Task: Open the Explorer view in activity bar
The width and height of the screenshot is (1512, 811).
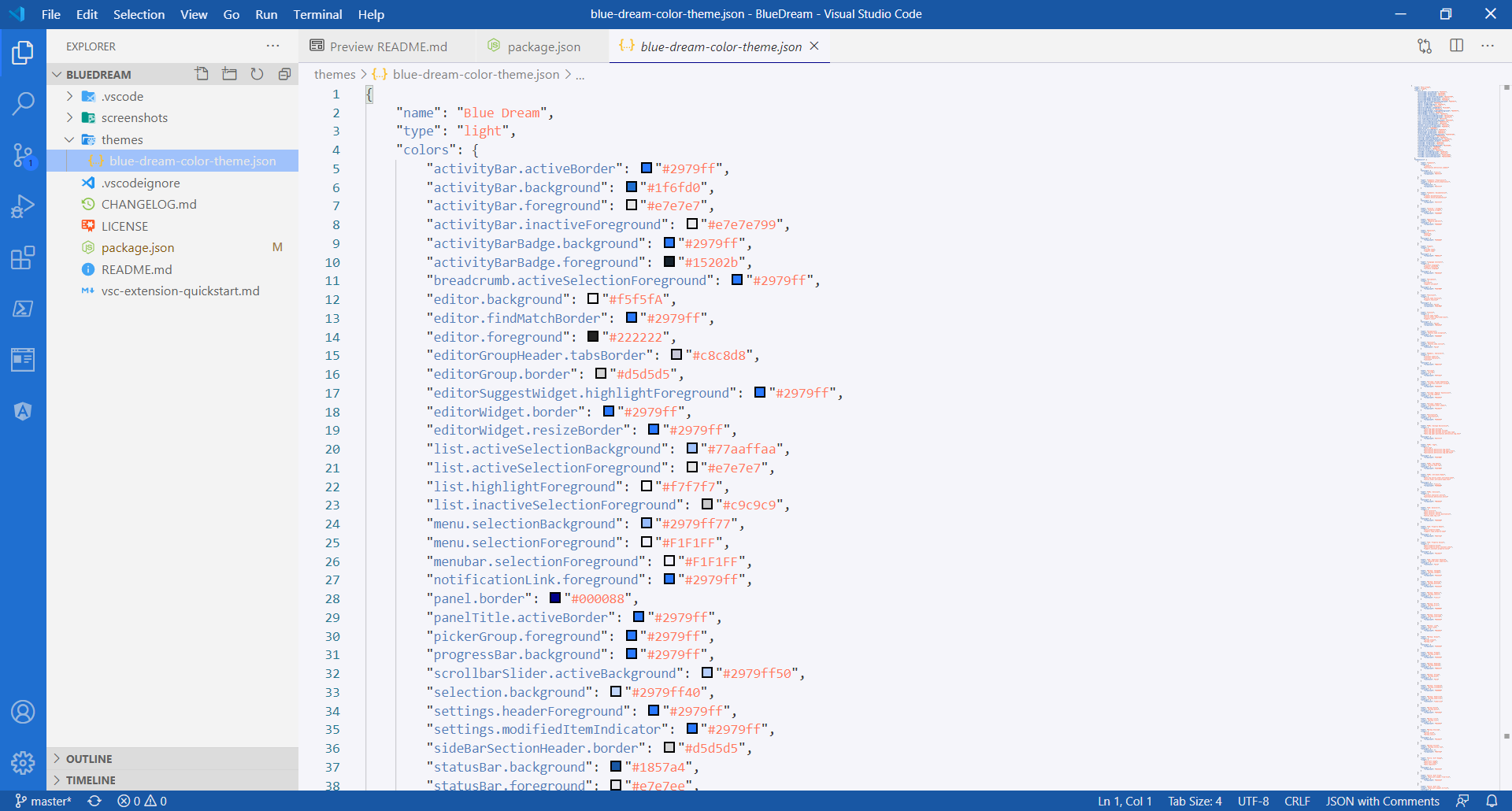Action: (x=23, y=53)
